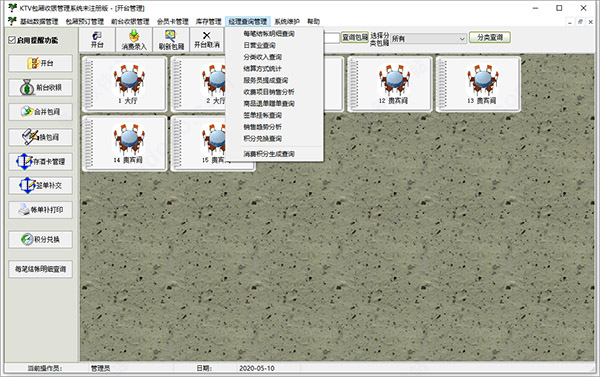This screenshot has height=377, width=600.
Task: Select the 合并包间 merge rooms icon
Action: (x=27, y=112)
